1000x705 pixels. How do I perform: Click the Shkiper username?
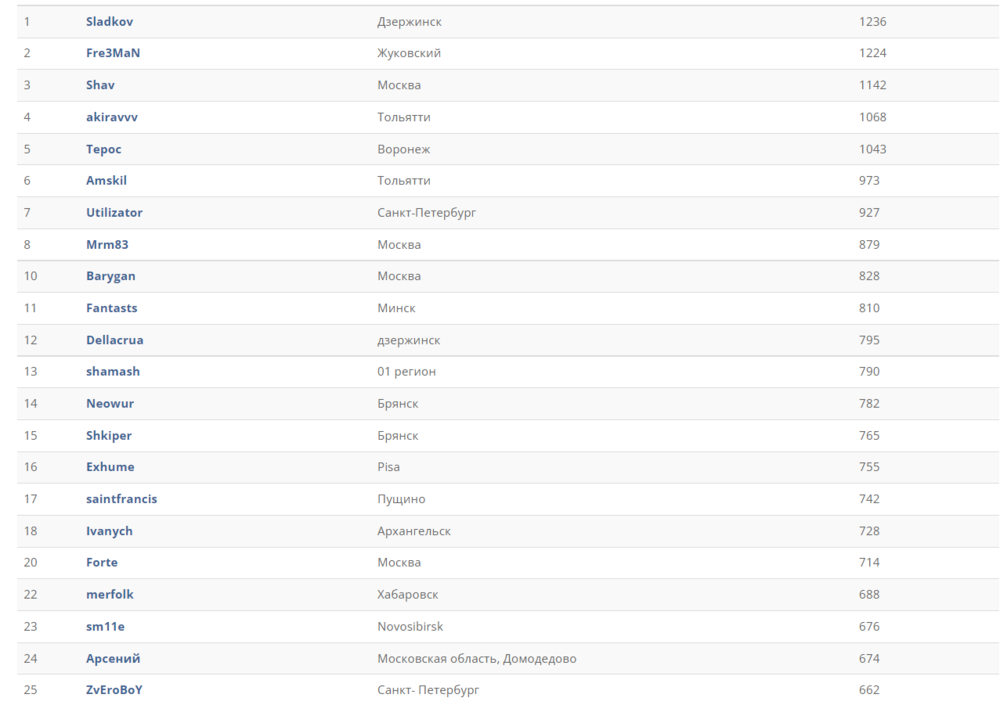coord(109,436)
